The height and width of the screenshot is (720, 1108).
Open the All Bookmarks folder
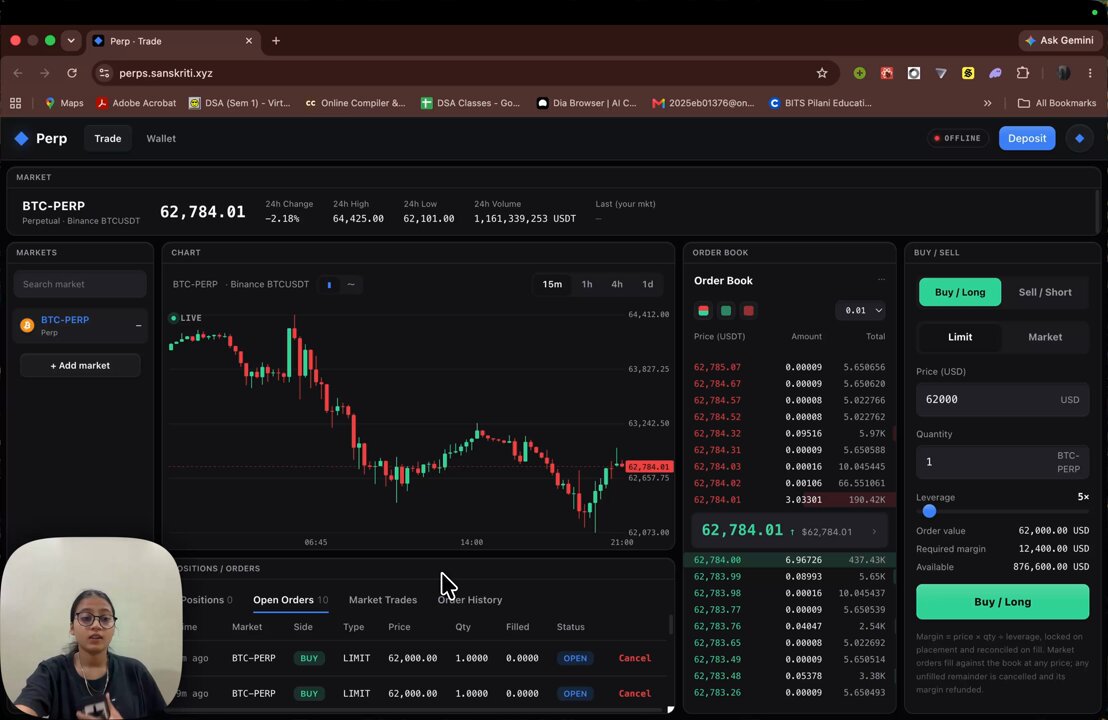click(x=1056, y=103)
